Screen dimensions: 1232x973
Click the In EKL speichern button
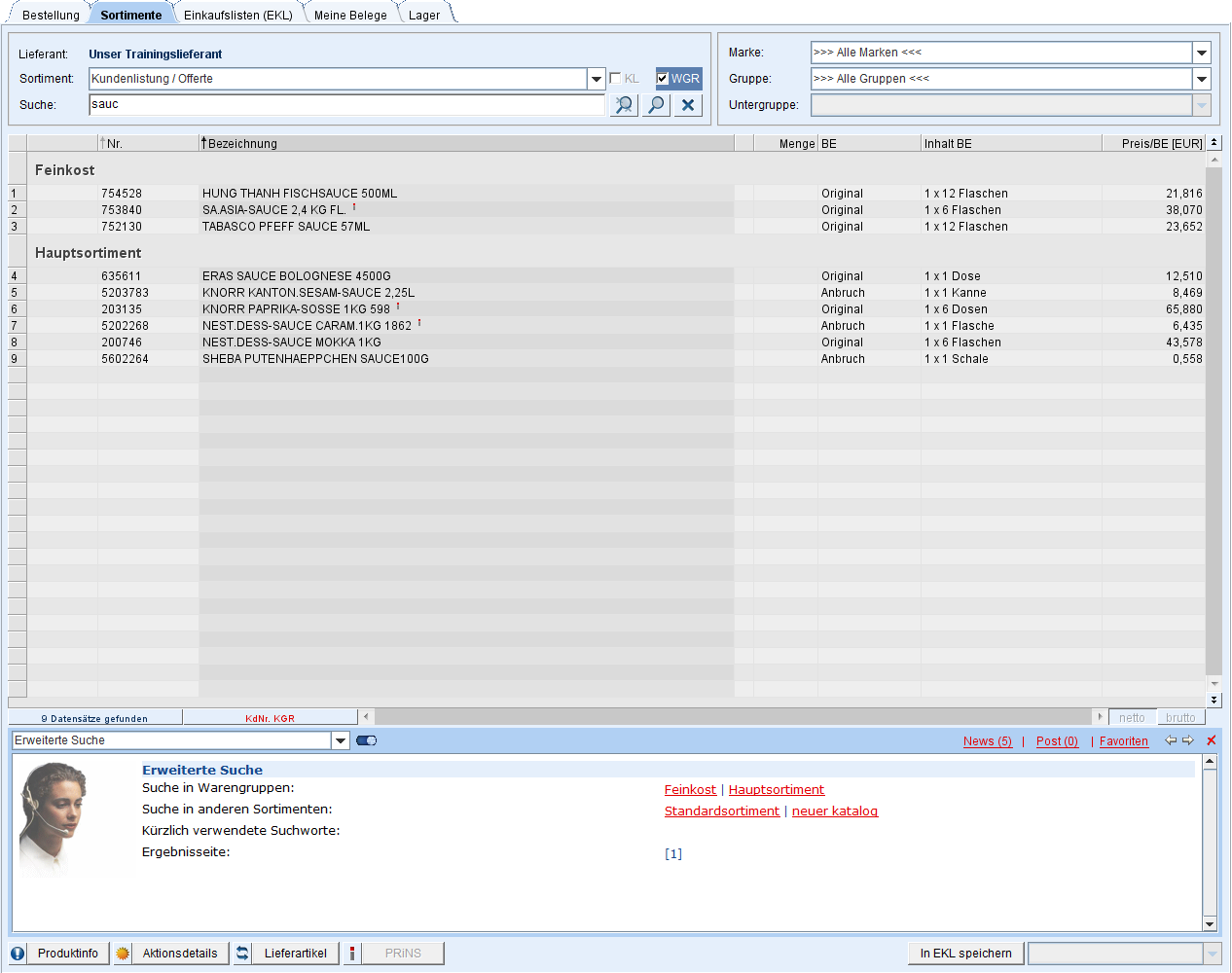[x=965, y=954]
